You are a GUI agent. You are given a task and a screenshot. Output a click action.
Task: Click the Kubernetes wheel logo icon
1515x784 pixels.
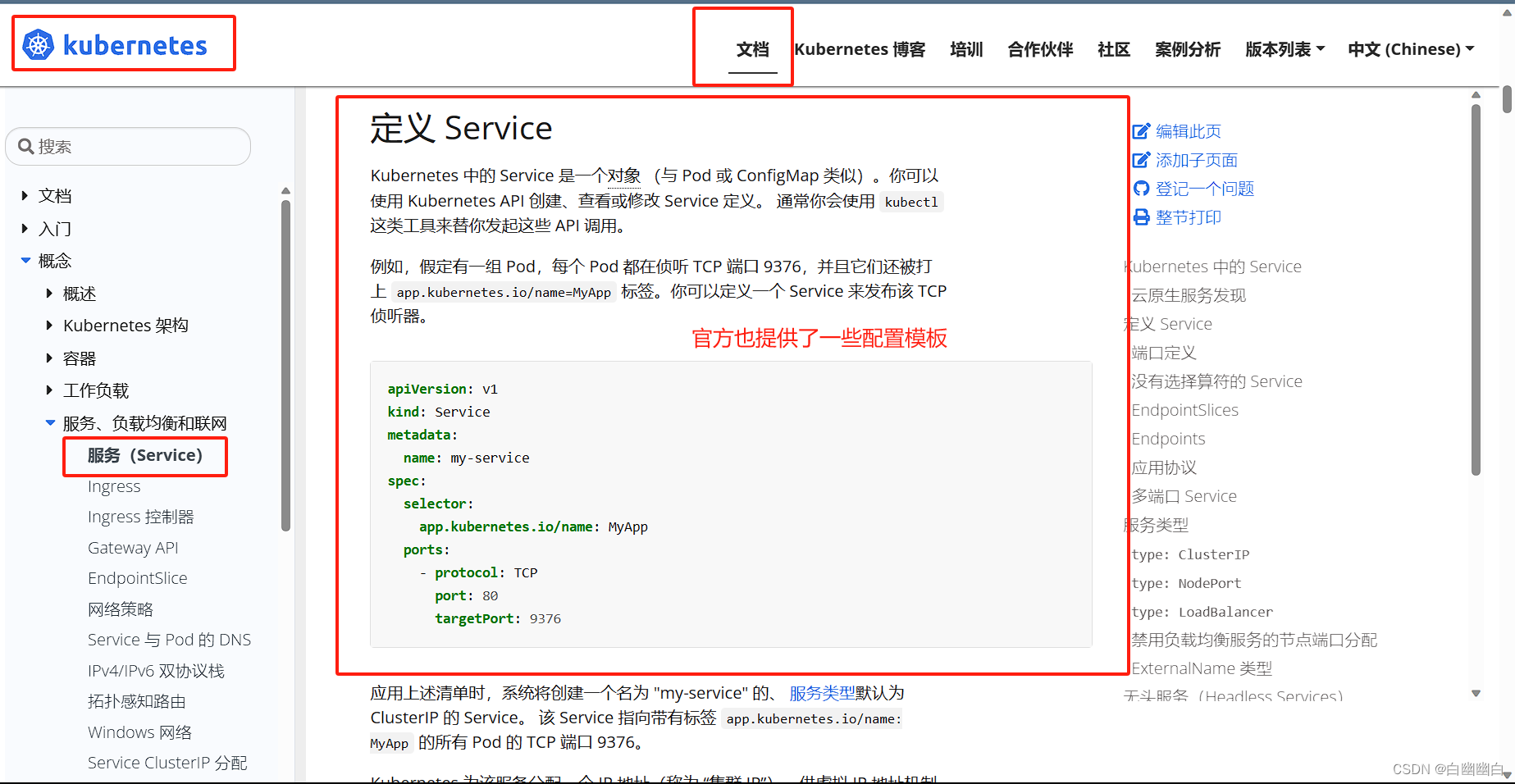click(x=39, y=44)
